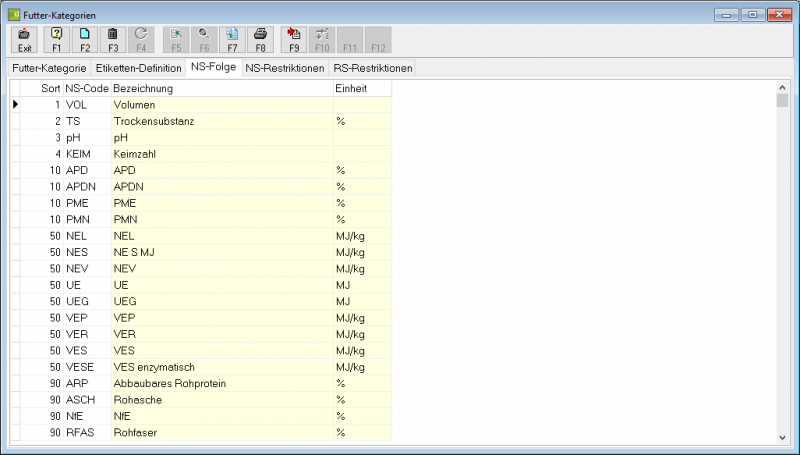800x455 pixels.
Task: Click sort value 4 in KEIM row
Action: point(41,154)
